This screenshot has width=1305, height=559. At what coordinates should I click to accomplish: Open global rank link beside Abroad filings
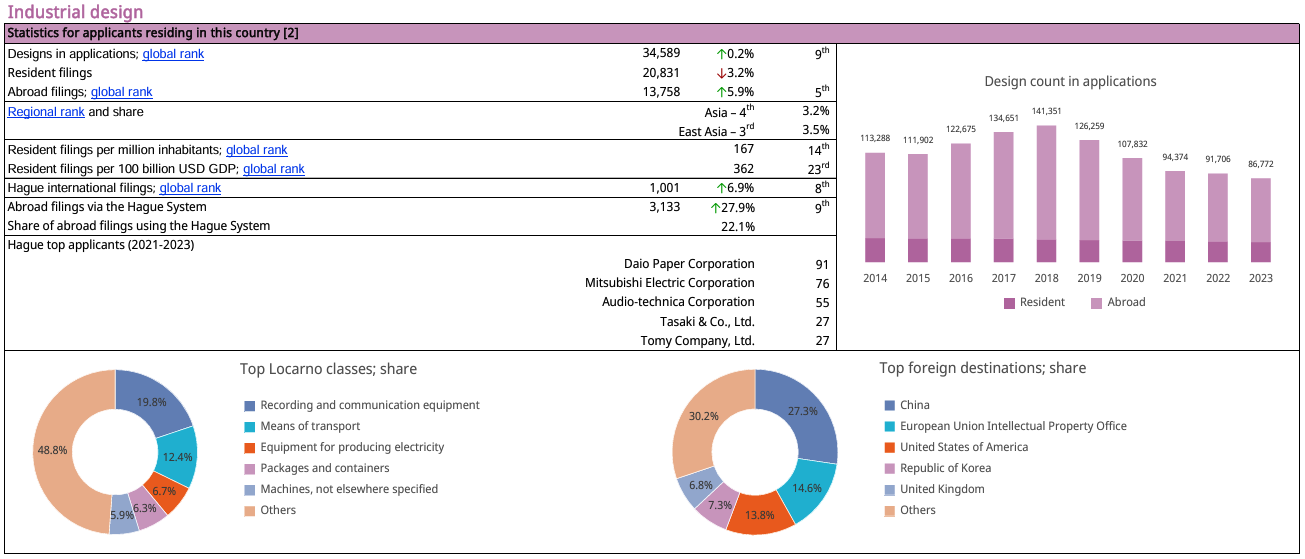tap(121, 92)
